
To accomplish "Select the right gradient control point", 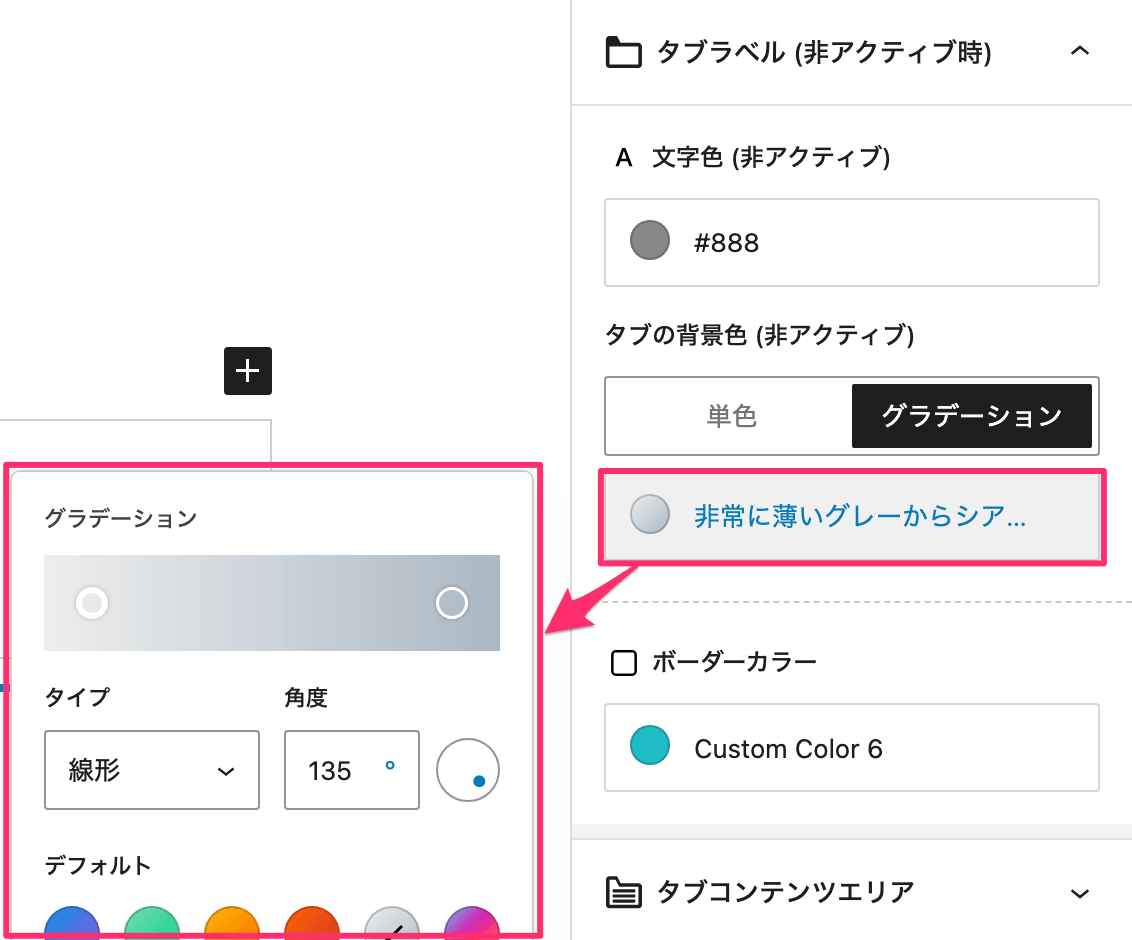I will coord(452,603).
